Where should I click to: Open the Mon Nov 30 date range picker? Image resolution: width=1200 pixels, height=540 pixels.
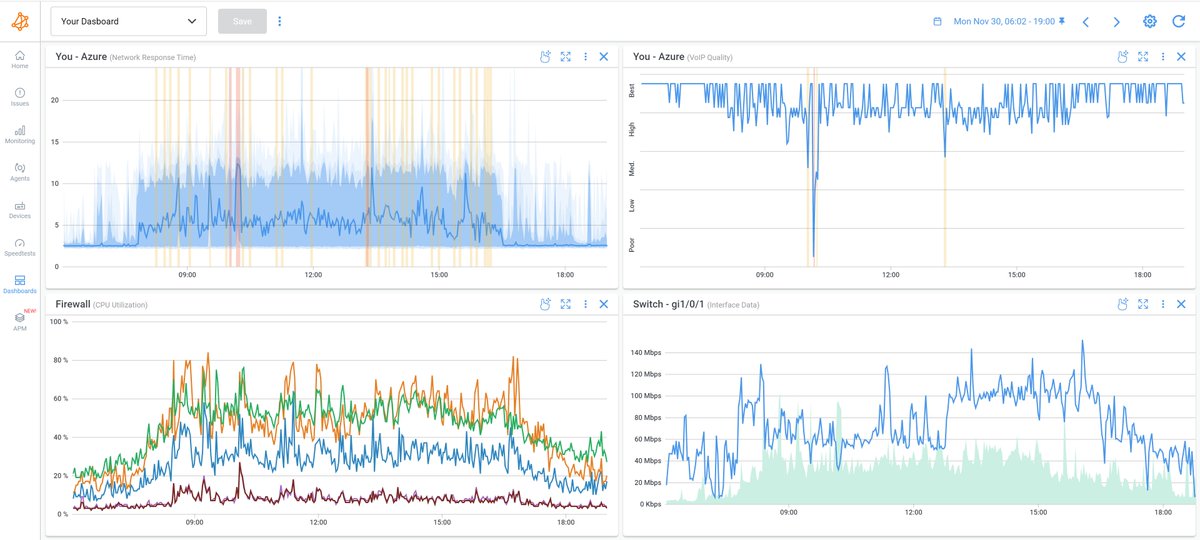tap(1003, 21)
